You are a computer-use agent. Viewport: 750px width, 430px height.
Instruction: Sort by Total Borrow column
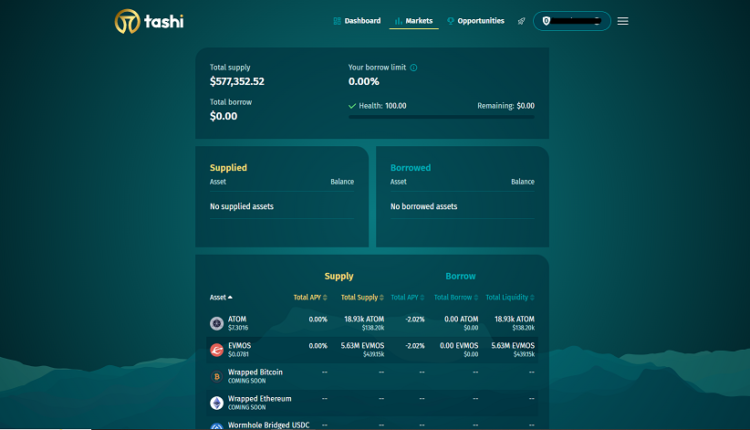click(x=456, y=297)
